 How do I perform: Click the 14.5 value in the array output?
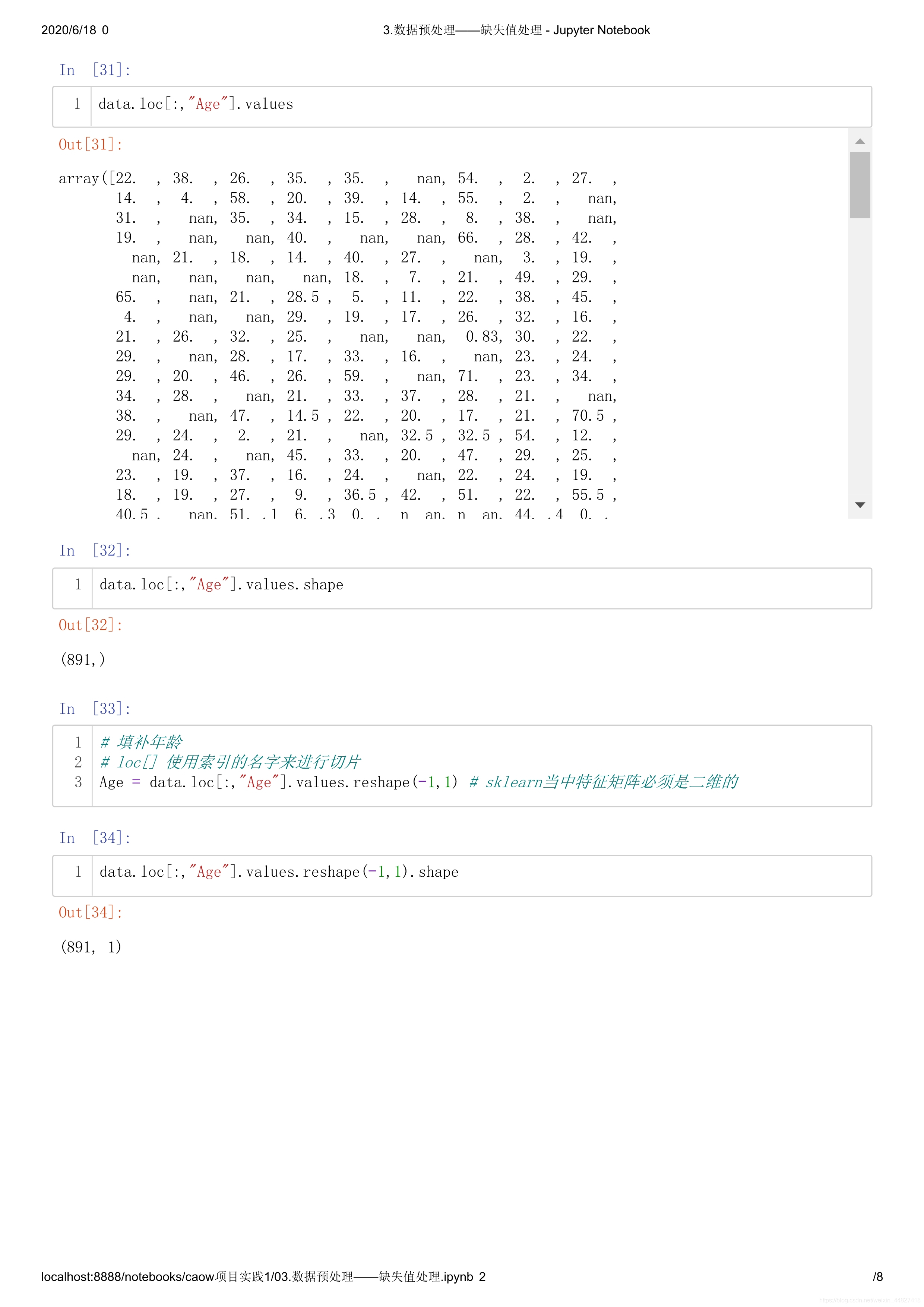pos(303,415)
